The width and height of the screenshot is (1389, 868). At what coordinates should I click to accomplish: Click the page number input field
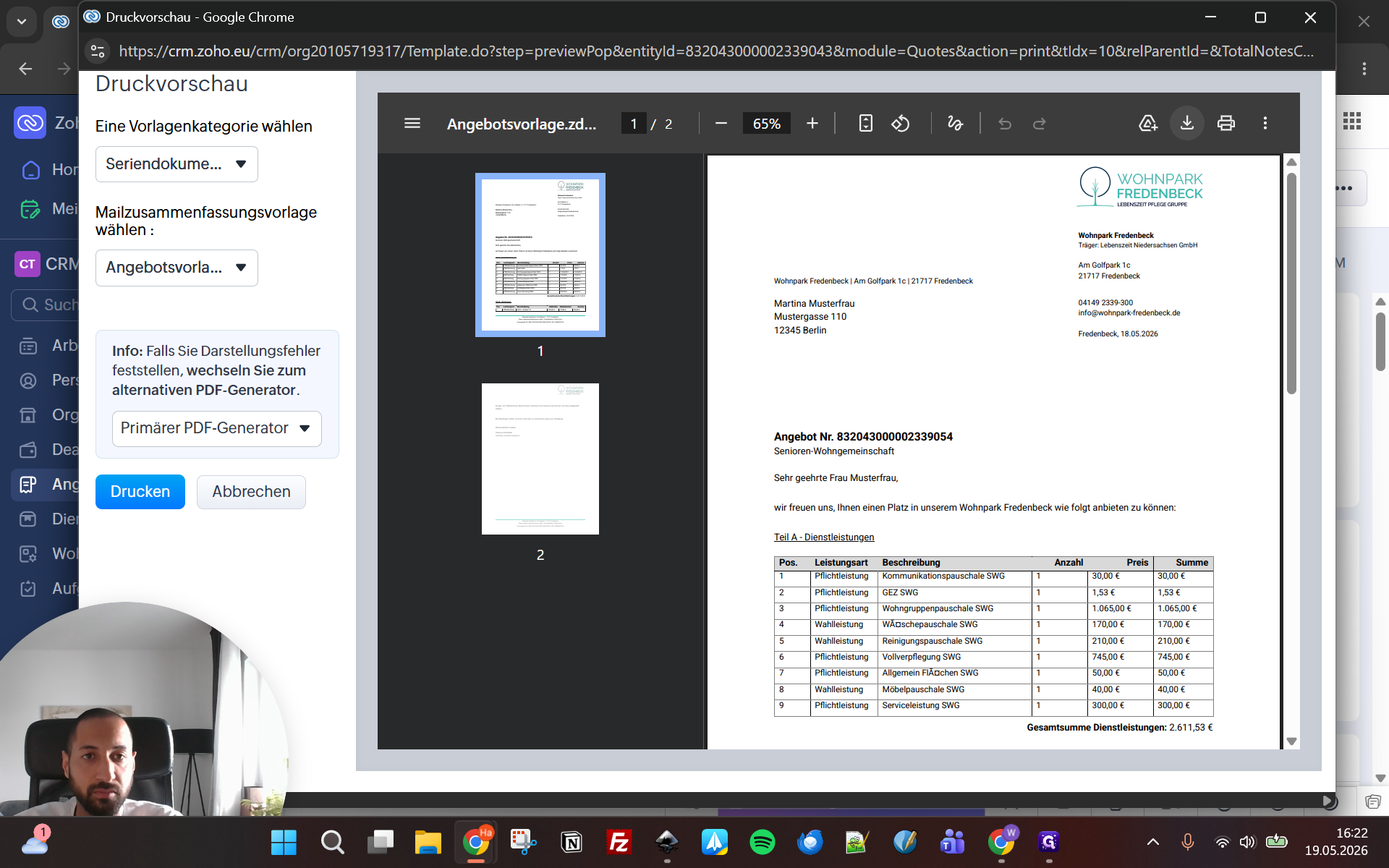[634, 124]
